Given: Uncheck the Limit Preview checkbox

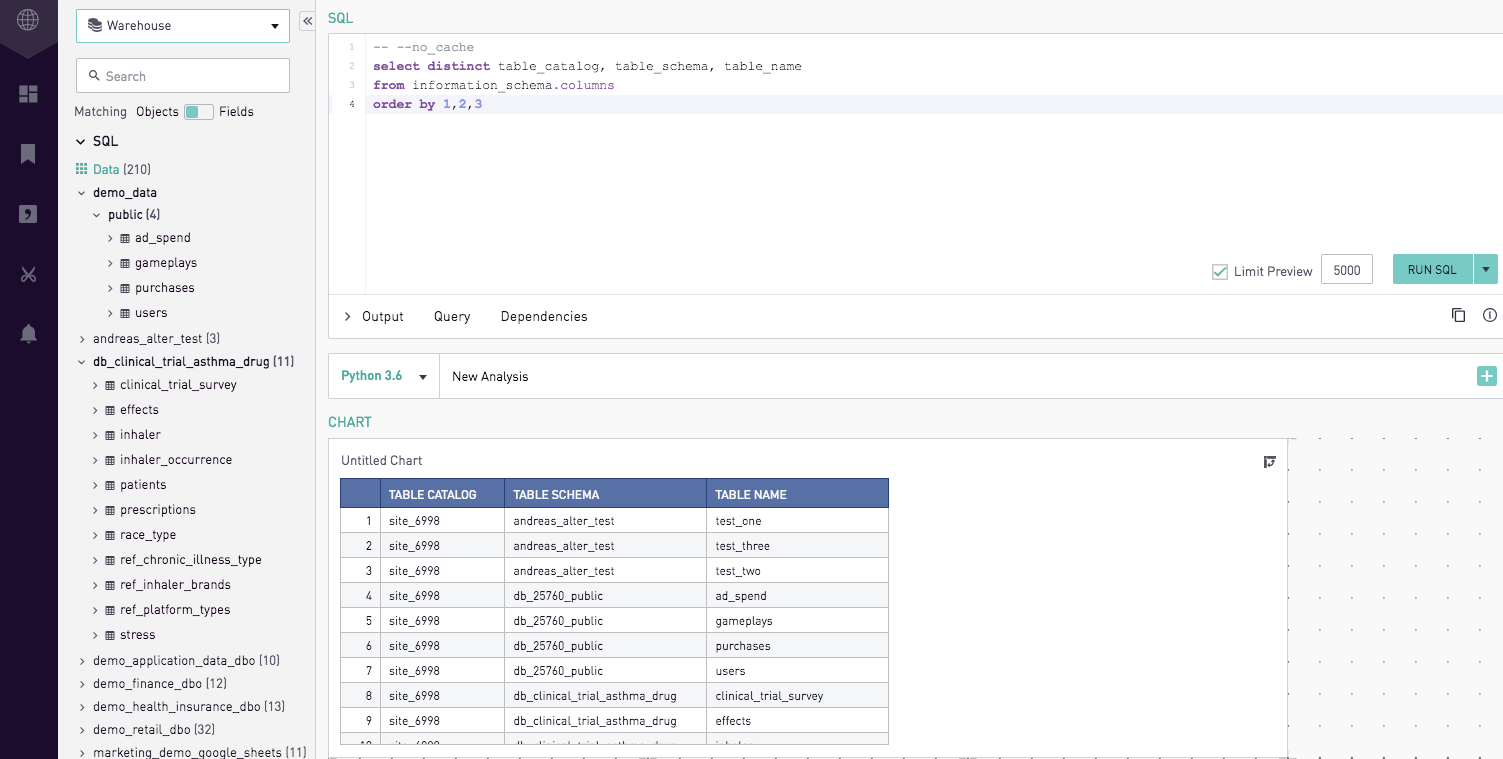Looking at the screenshot, I should (x=1220, y=271).
